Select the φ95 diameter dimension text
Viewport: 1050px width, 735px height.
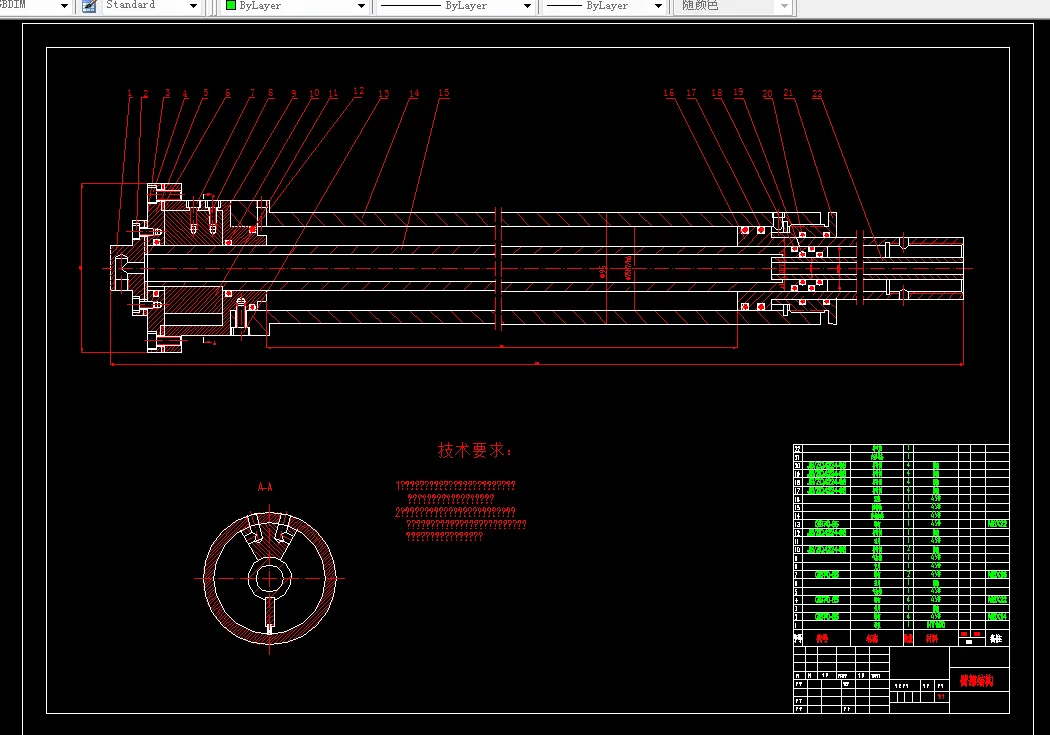coord(602,271)
